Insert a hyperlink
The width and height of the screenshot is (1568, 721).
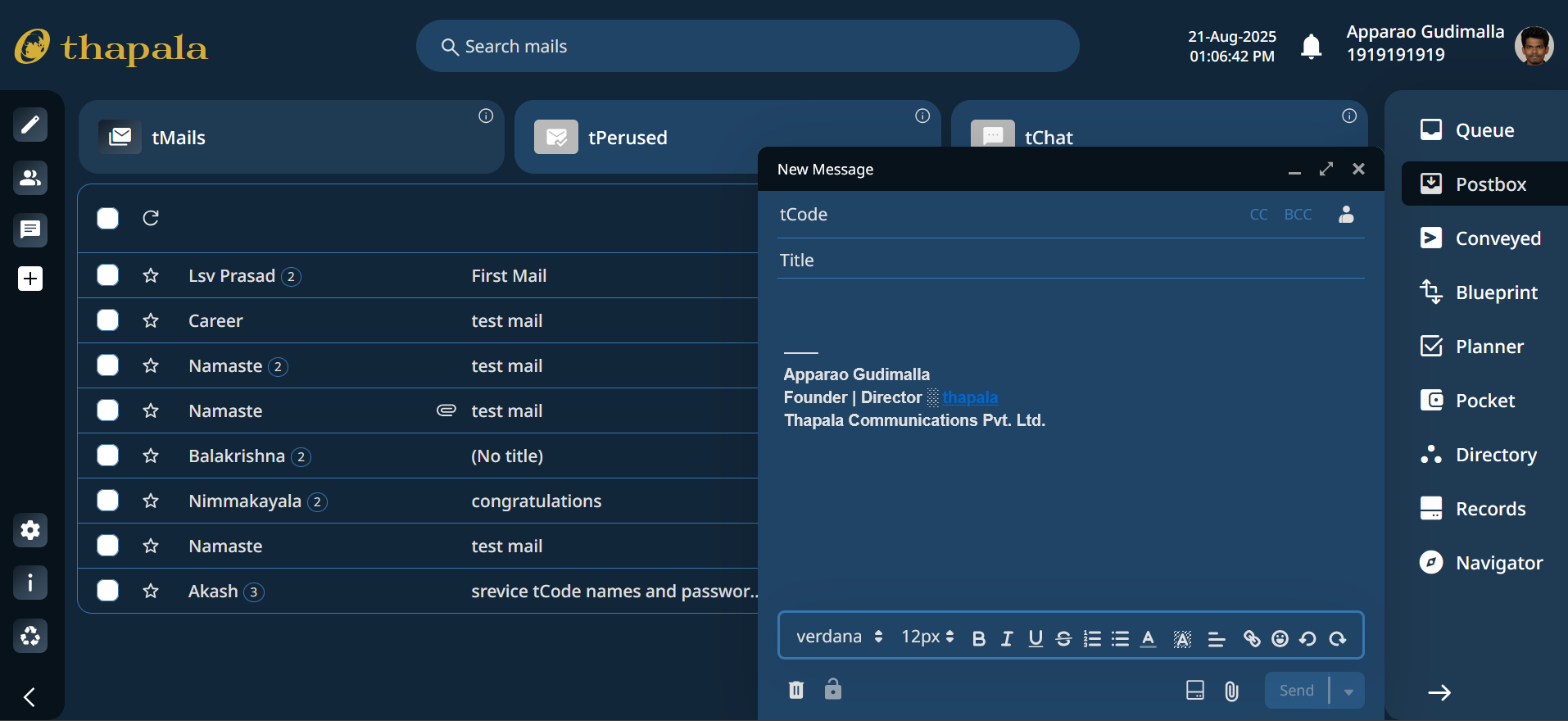pos(1252,639)
